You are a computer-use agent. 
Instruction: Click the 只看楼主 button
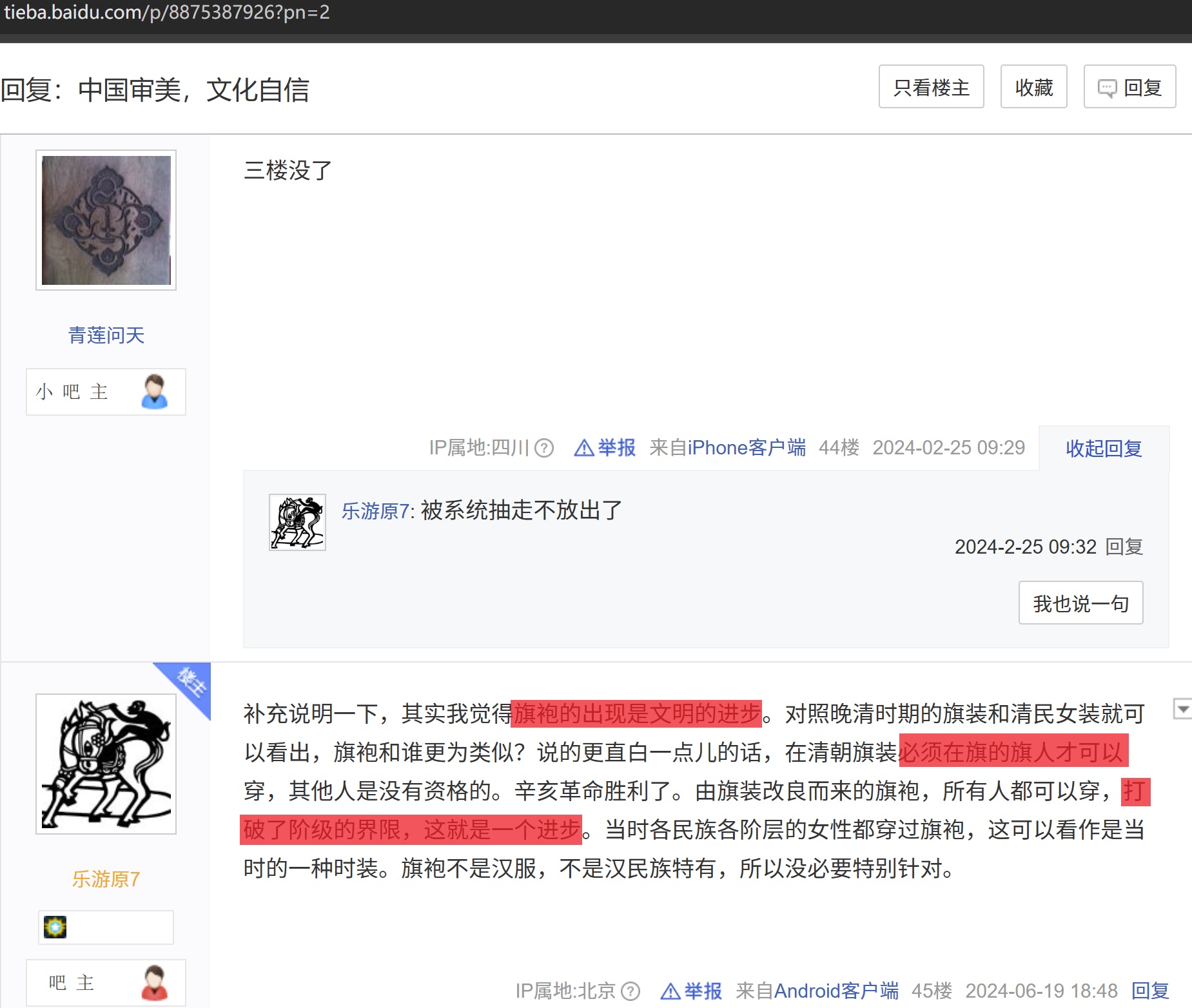point(930,87)
